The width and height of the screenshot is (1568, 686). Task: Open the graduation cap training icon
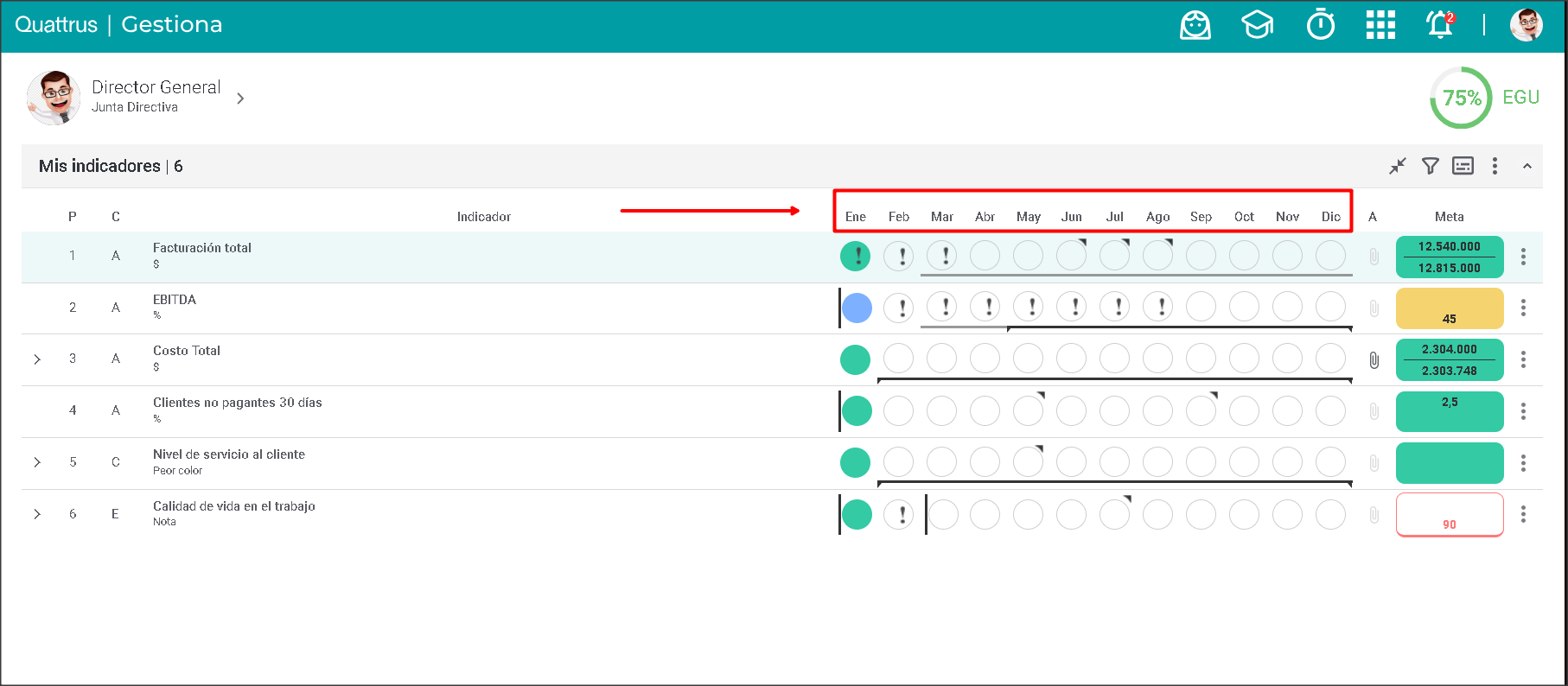[1258, 25]
